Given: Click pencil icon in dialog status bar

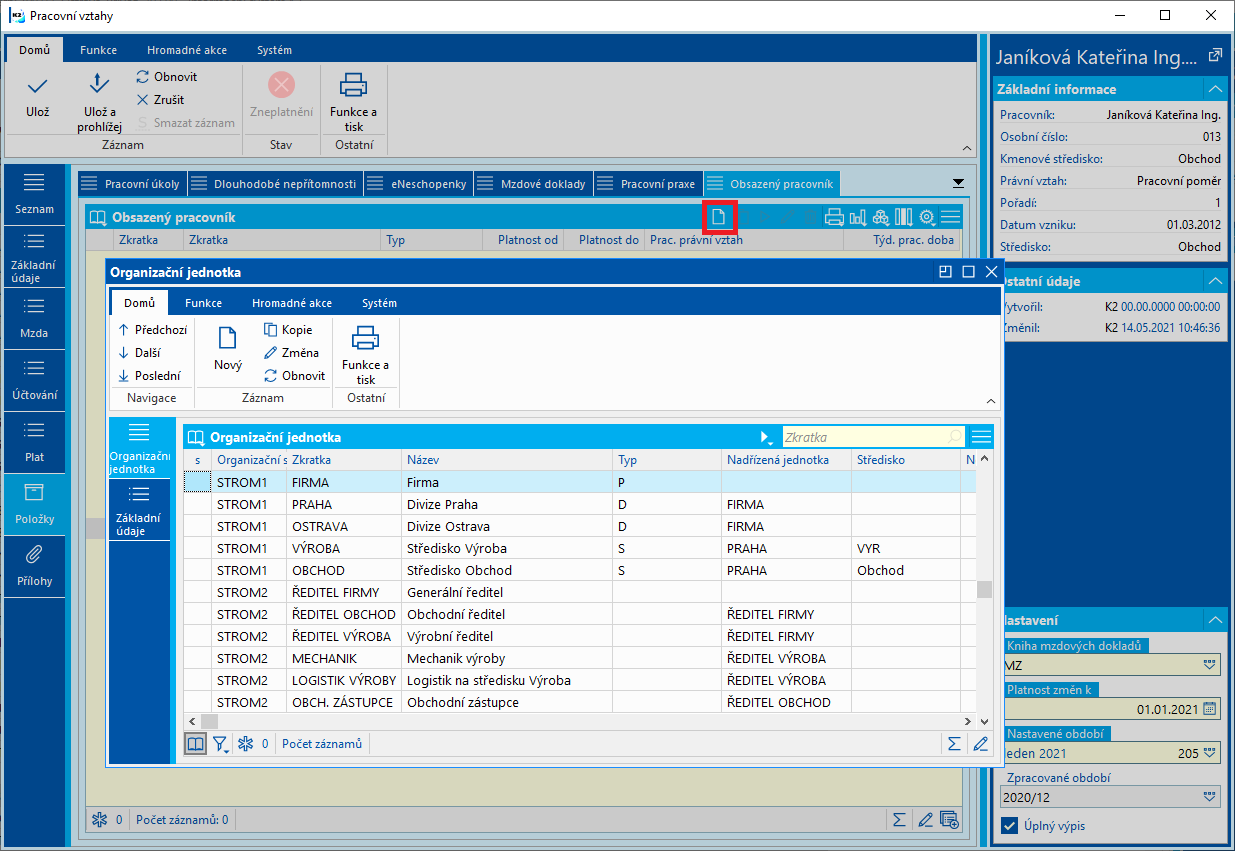Looking at the screenshot, I should 980,744.
